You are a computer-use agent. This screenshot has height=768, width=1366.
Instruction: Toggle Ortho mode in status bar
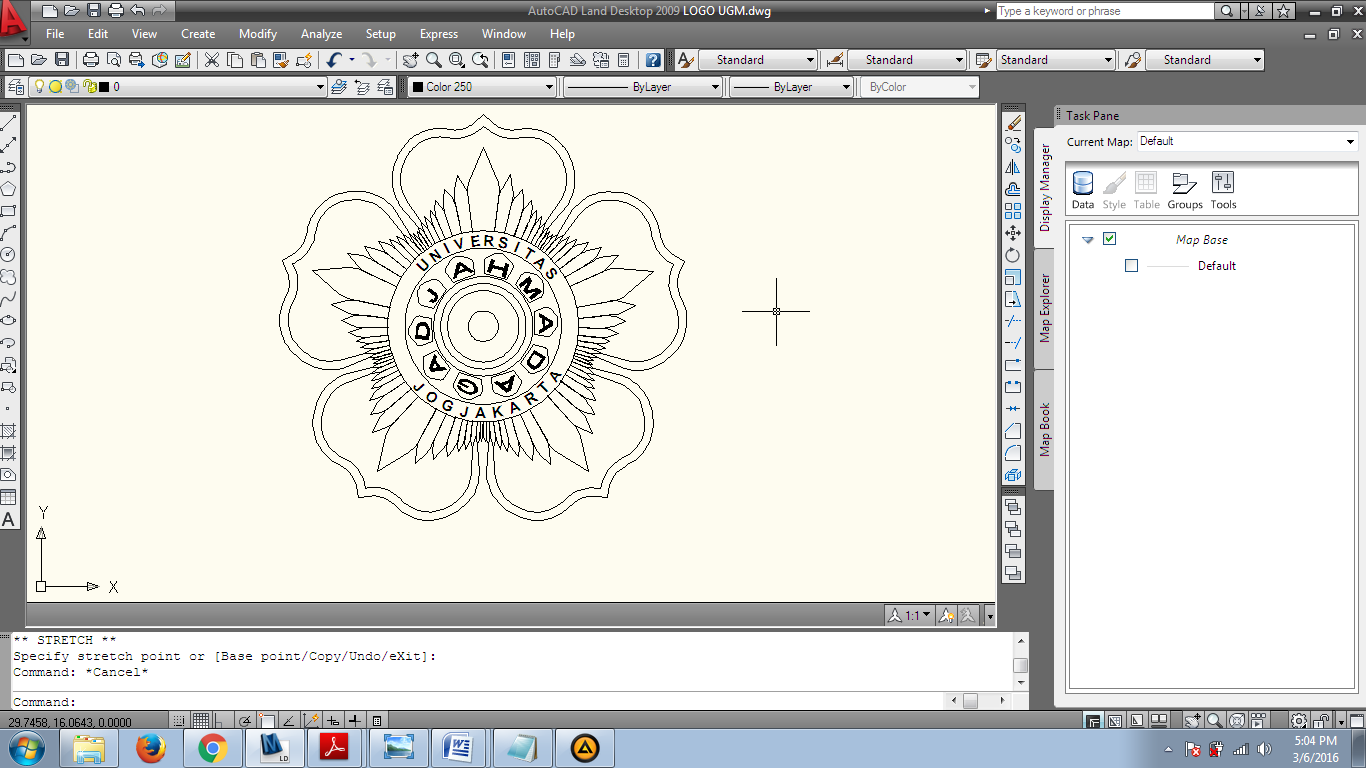tap(223, 720)
